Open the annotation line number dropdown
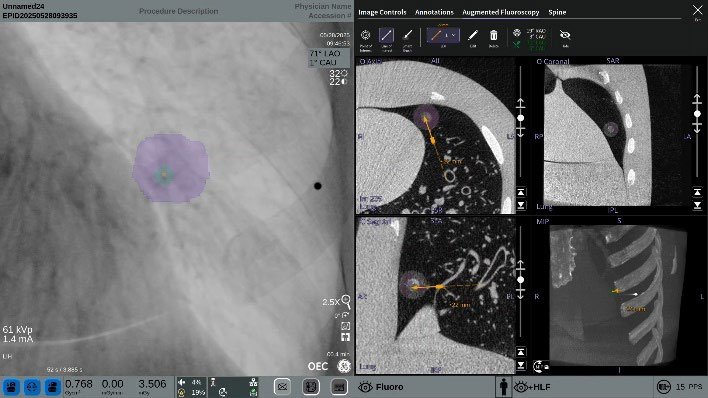The height and width of the screenshot is (398, 708). pos(443,35)
